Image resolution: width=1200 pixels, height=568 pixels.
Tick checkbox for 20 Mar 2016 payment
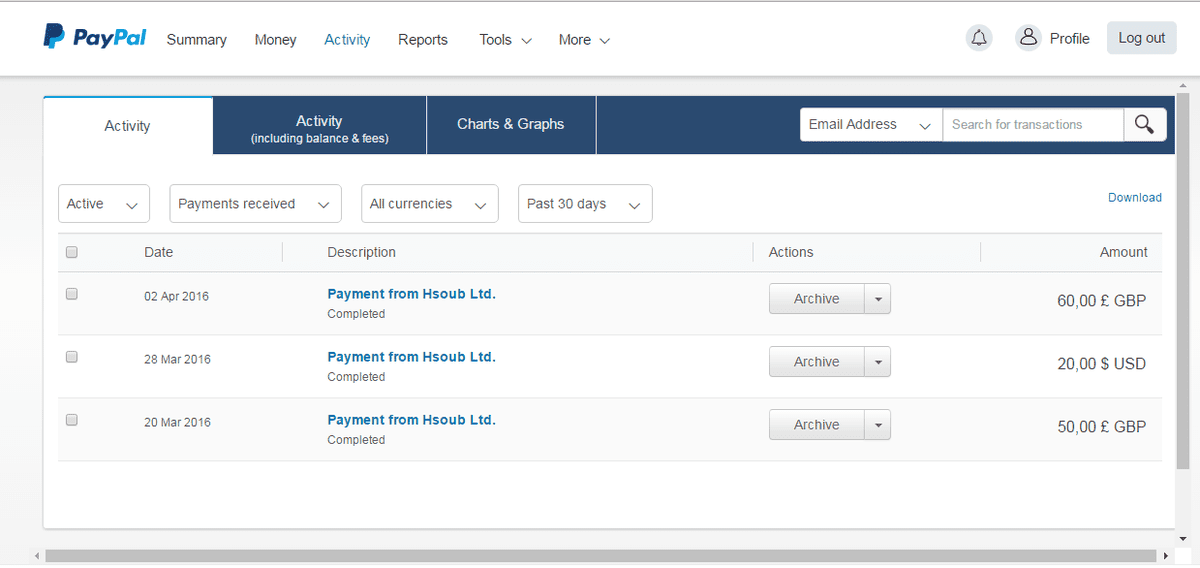[72, 420]
